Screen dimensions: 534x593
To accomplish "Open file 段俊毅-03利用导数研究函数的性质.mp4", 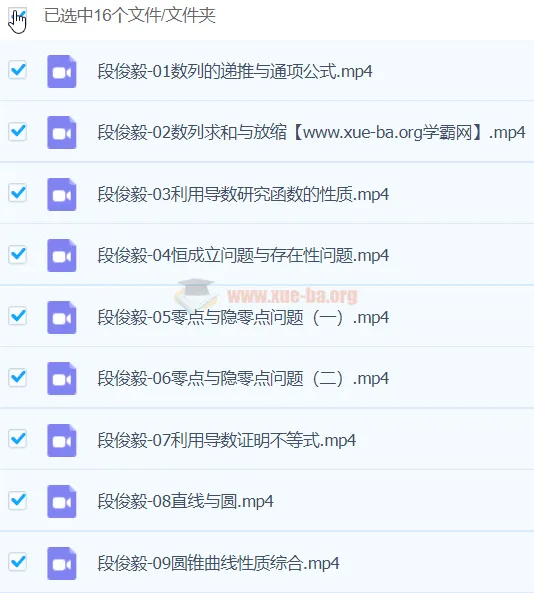I will 243,194.
